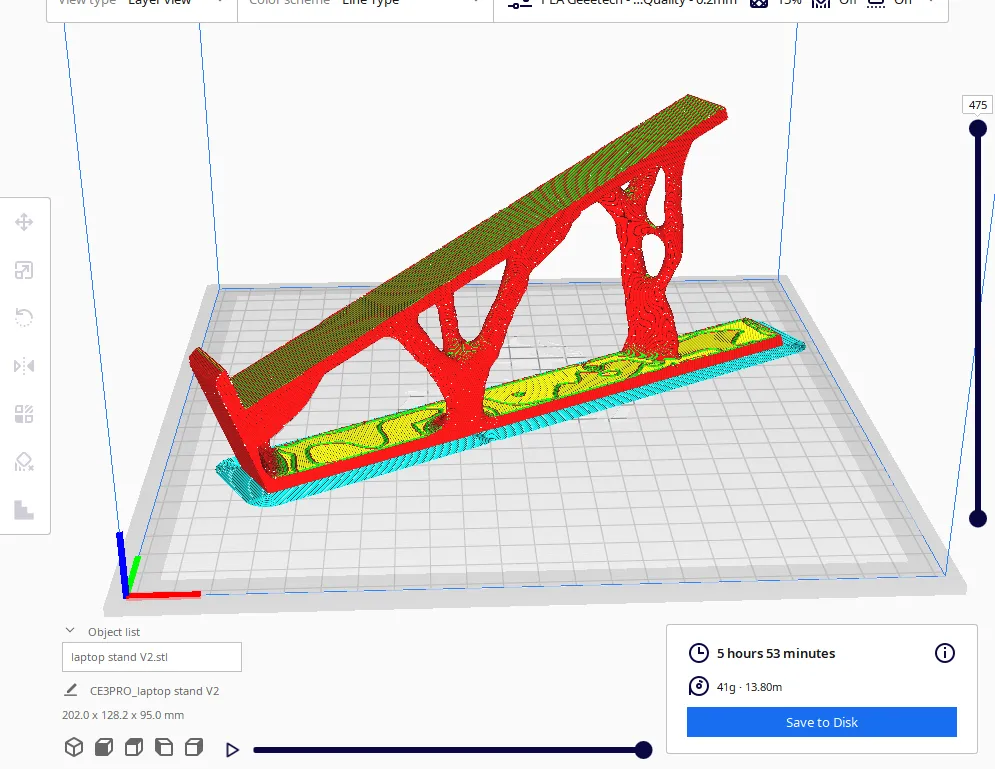Image resolution: width=995 pixels, height=769 pixels.
Task: Select the Rotate tool
Action: [24, 318]
